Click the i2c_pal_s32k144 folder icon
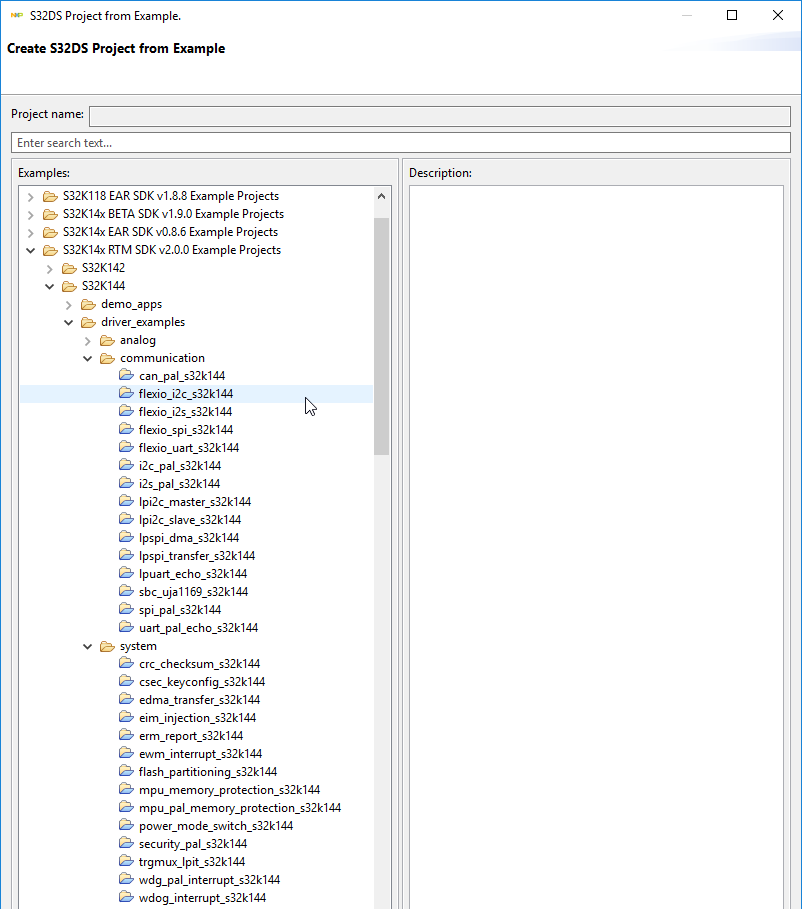802x909 pixels. tap(126, 466)
